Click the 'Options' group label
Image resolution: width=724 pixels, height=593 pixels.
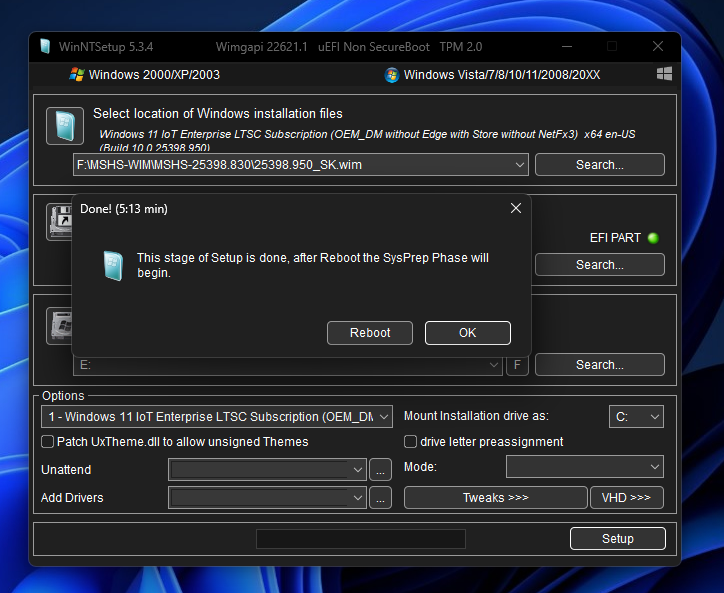point(63,396)
